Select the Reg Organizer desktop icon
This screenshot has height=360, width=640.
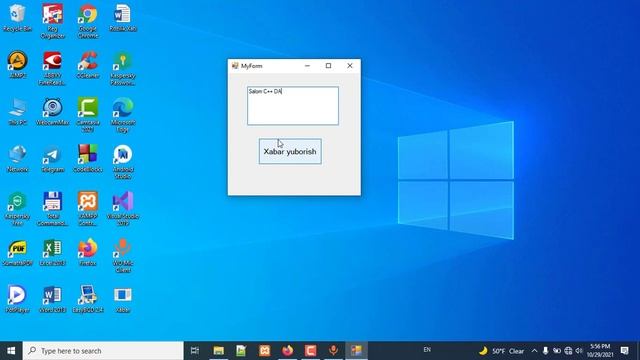coord(53,21)
